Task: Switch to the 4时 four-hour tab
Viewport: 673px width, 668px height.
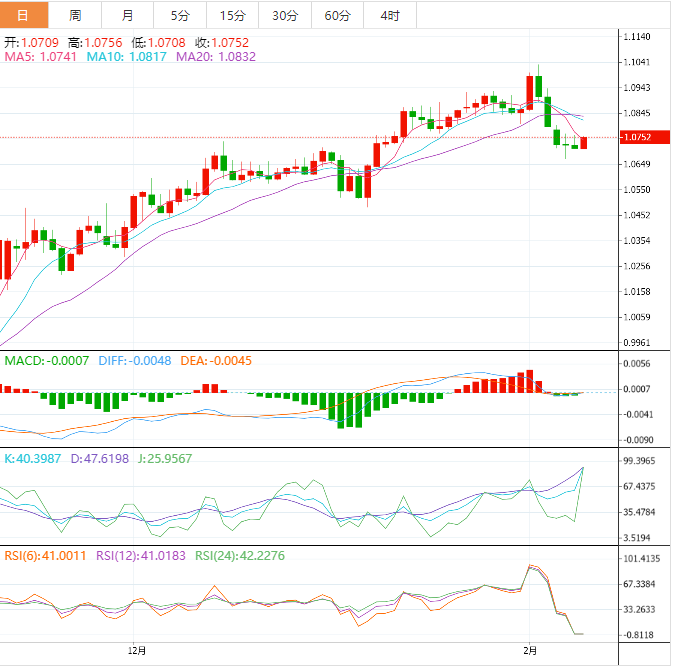Action: tap(390, 15)
